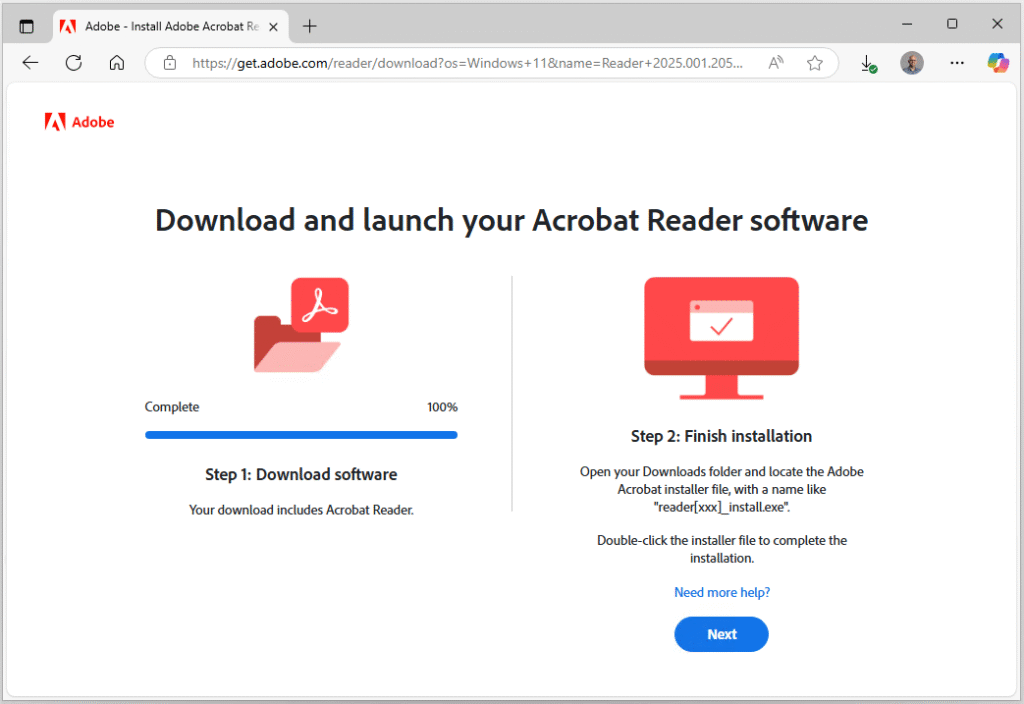Screen dimensions: 1024x704
Task: Open the tab actions menu
Action: tap(27, 26)
